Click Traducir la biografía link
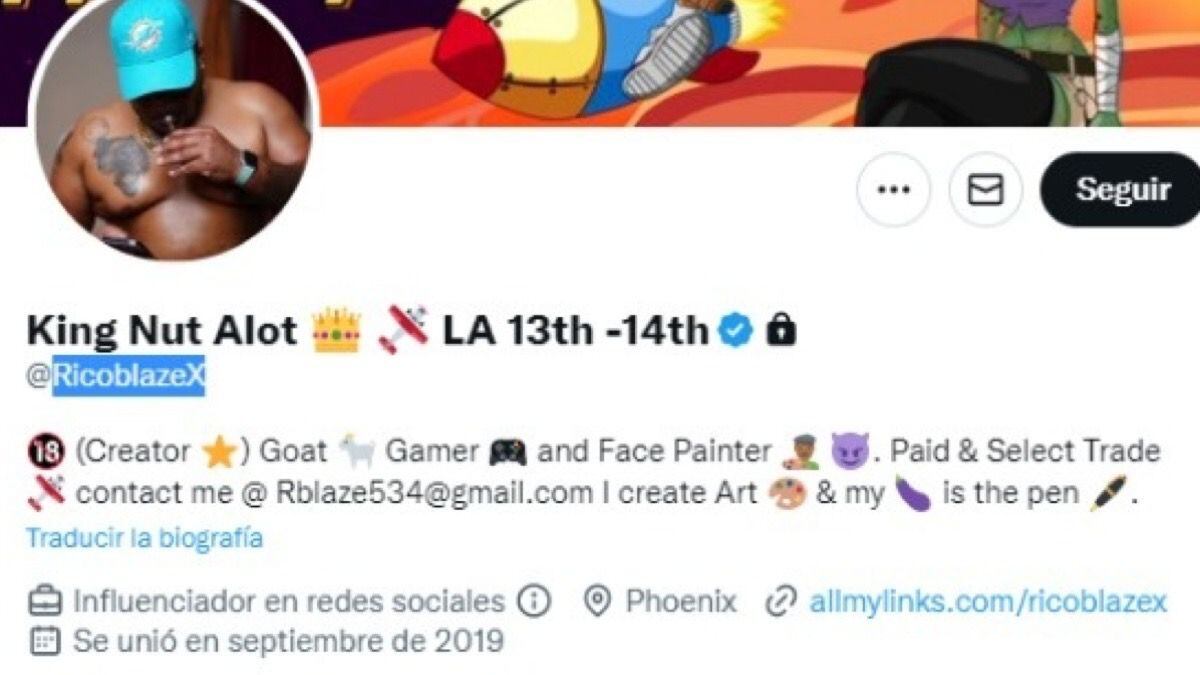This screenshot has height=675, width=1200. click(x=145, y=538)
